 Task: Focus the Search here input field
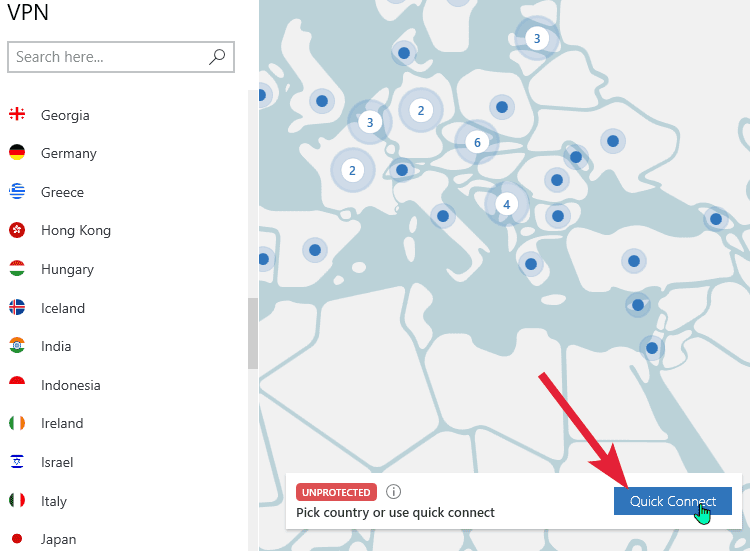tap(121, 57)
